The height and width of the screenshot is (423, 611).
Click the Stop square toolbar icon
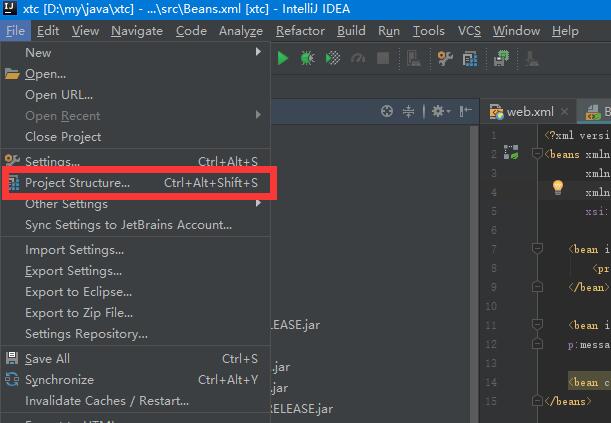click(x=383, y=58)
